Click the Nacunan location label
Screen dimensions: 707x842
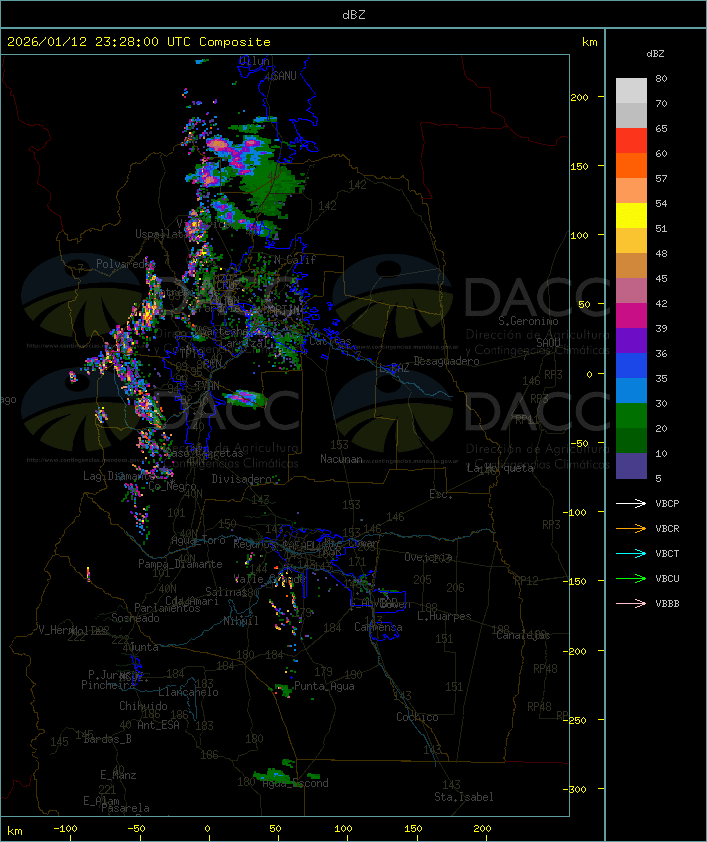pyautogui.click(x=341, y=459)
